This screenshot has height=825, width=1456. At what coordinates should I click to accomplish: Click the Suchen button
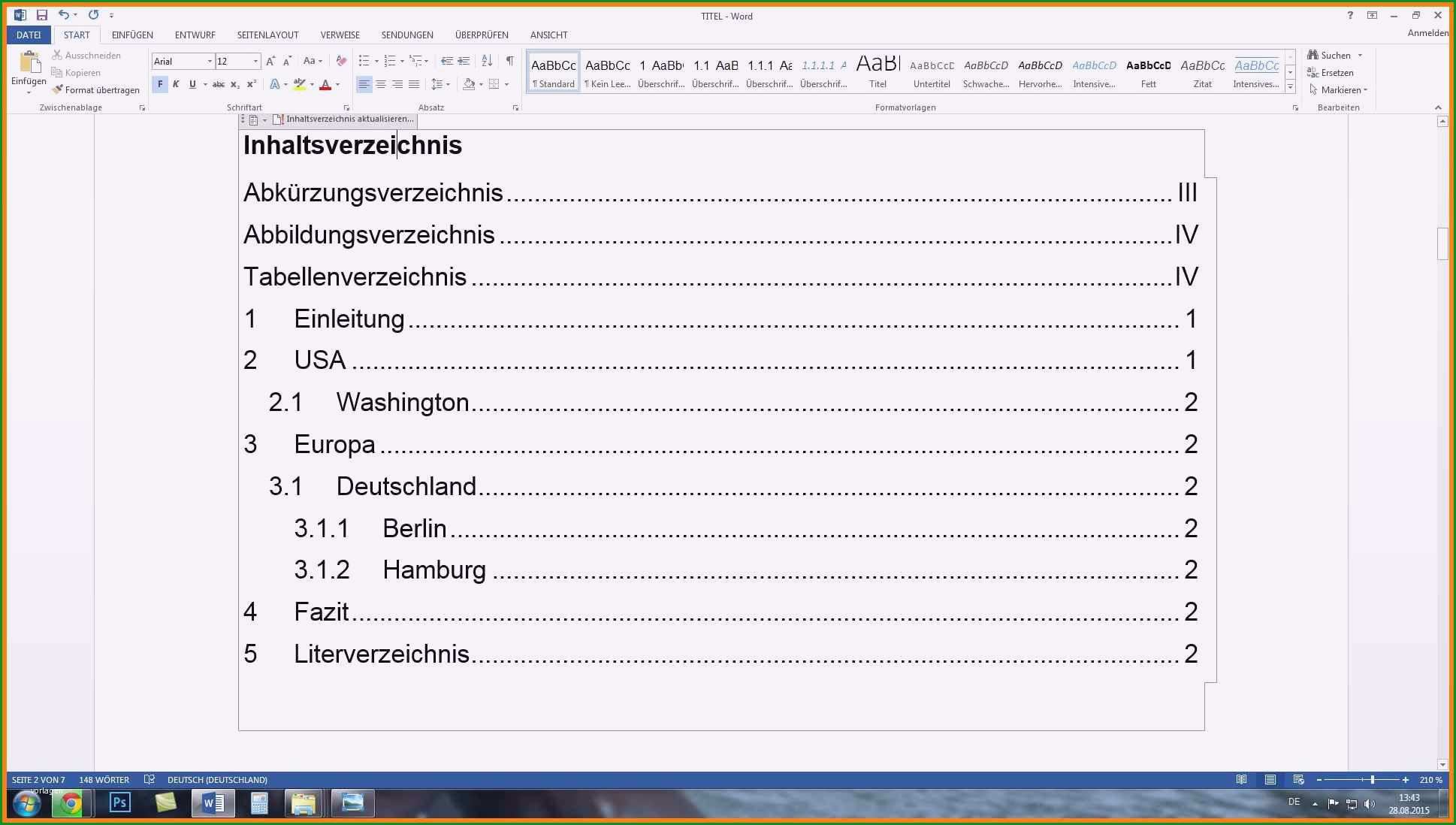coord(1329,56)
